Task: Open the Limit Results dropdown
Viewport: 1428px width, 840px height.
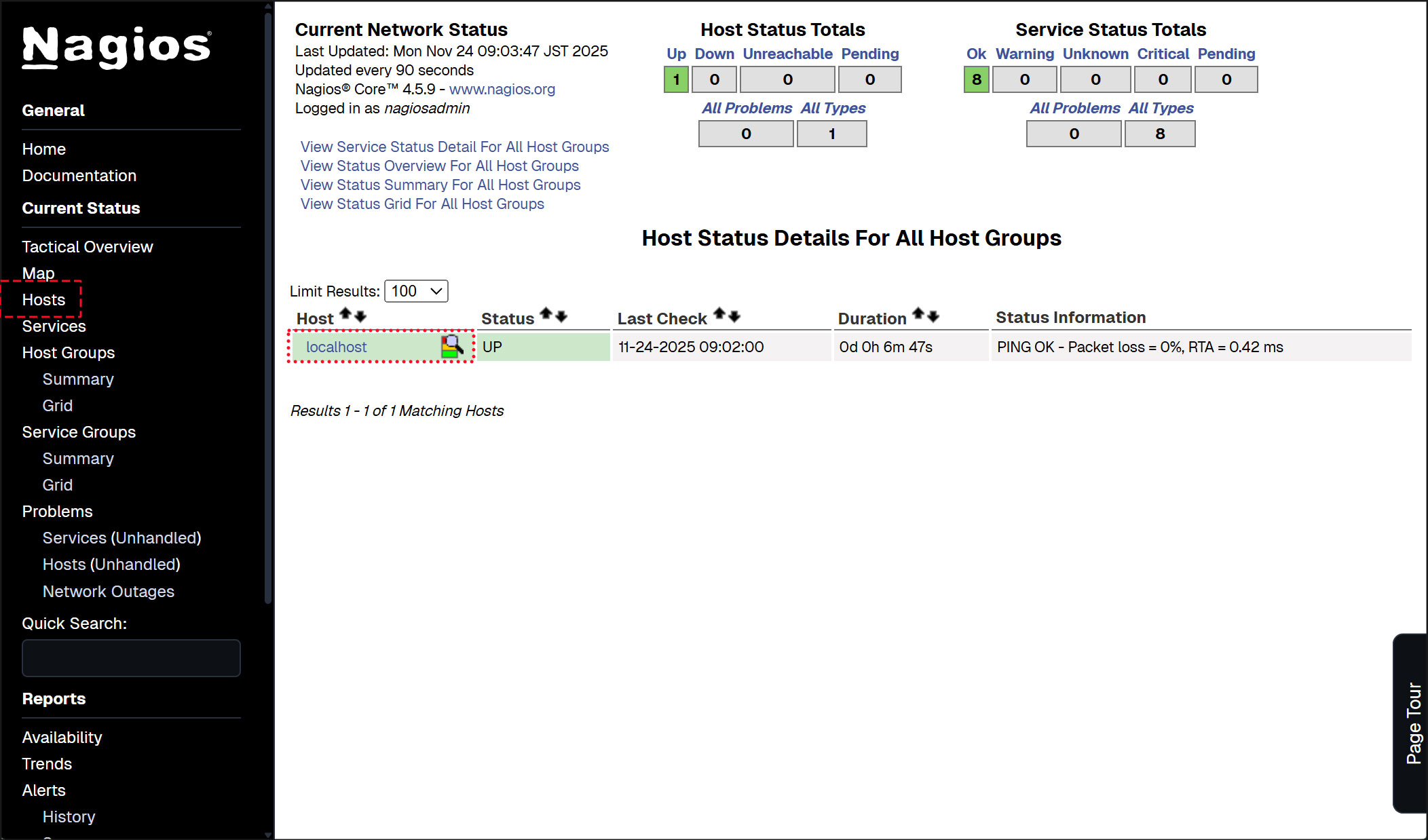Action: click(x=416, y=291)
